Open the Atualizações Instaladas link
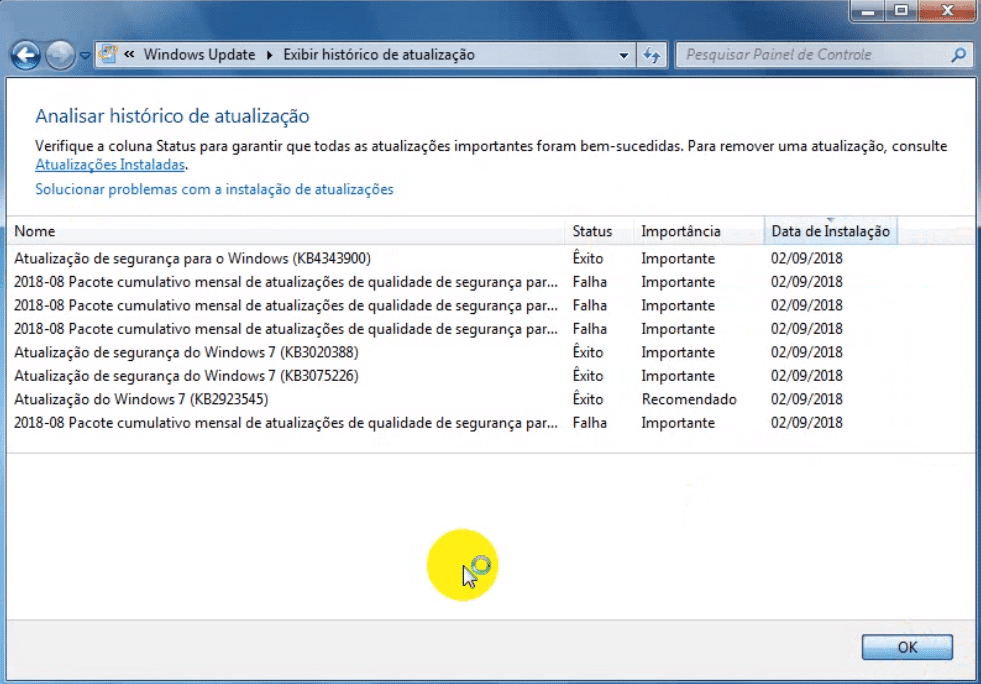The width and height of the screenshot is (981, 684). click(x=109, y=165)
